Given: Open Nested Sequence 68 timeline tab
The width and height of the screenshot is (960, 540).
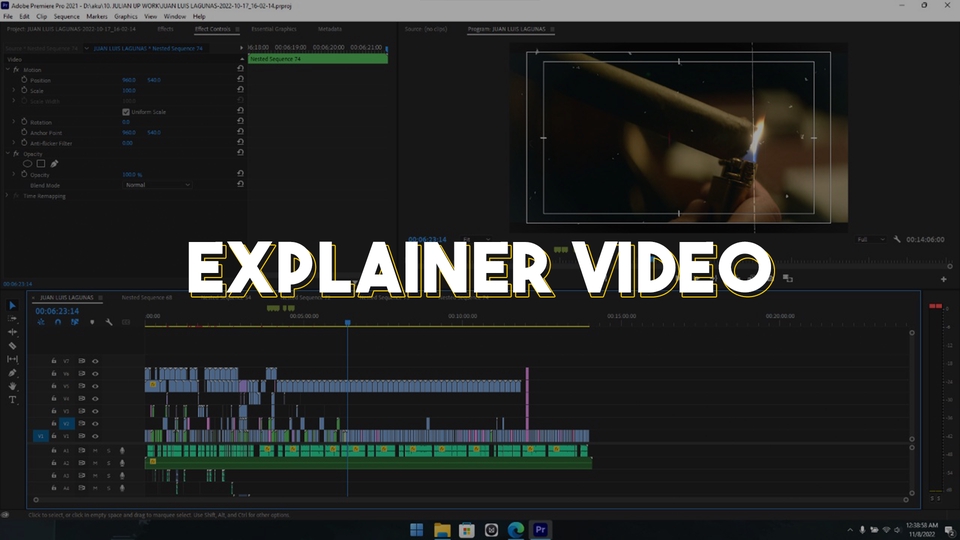Looking at the screenshot, I should click(x=147, y=298).
